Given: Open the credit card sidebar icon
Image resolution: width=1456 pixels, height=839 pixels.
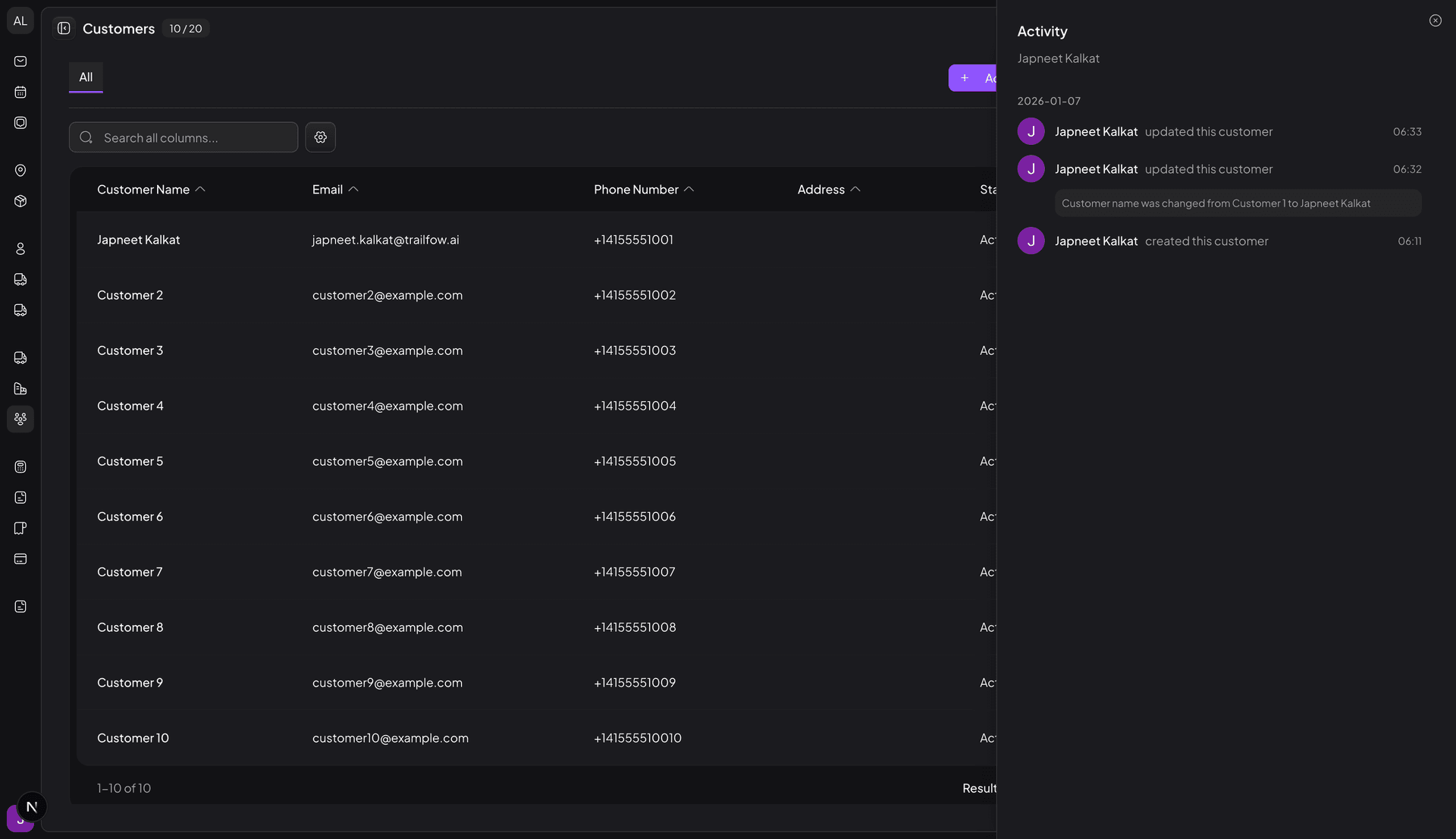Looking at the screenshot, I should pyautogui.click(x=20, y=559).
